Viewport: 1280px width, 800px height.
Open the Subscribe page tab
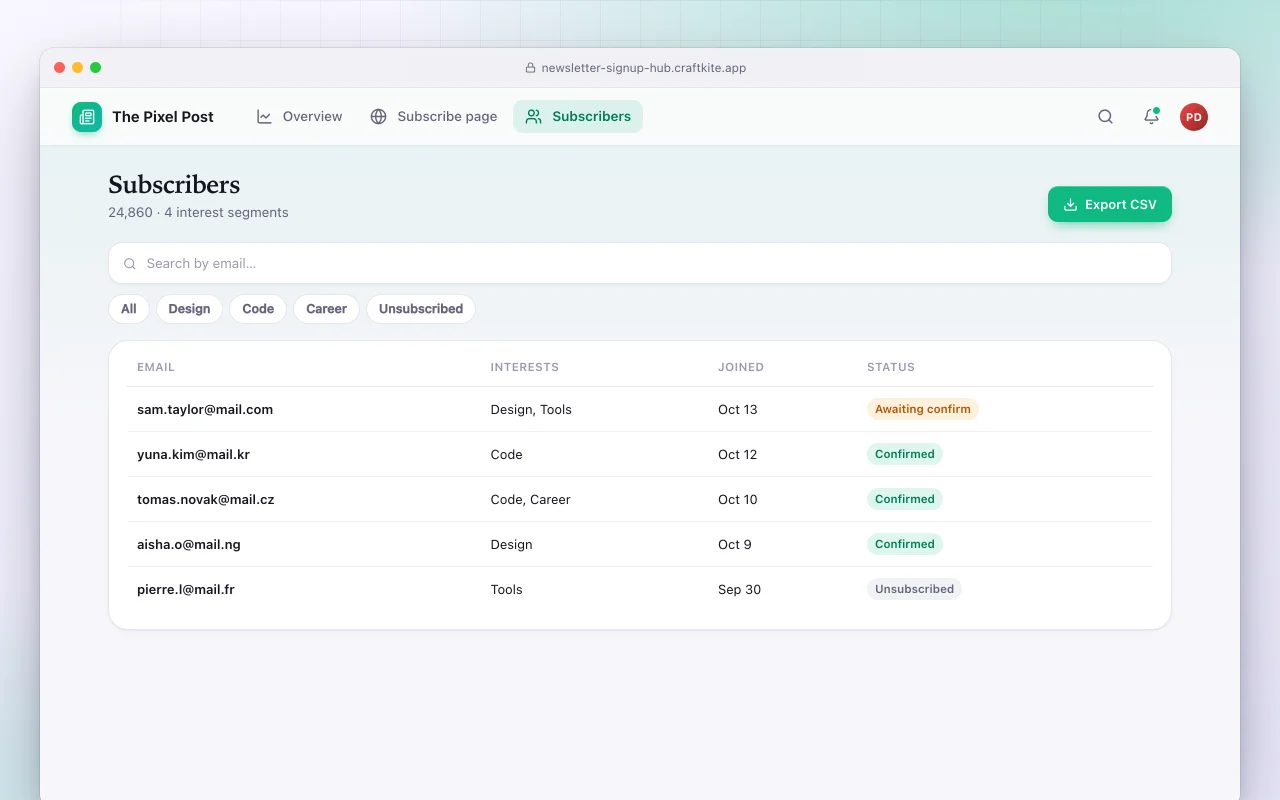[434, 117]
